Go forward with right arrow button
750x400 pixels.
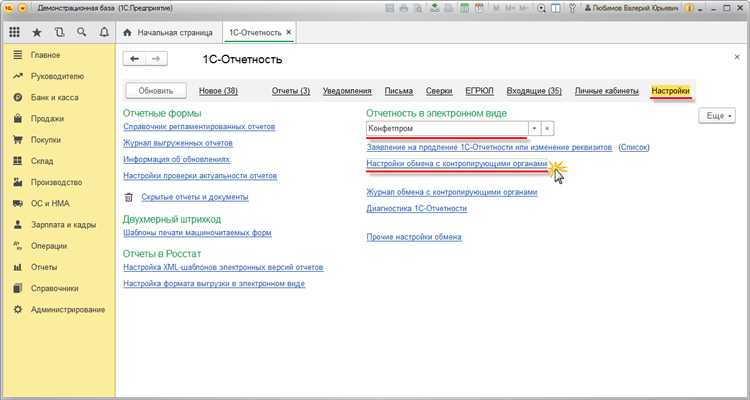156,59
